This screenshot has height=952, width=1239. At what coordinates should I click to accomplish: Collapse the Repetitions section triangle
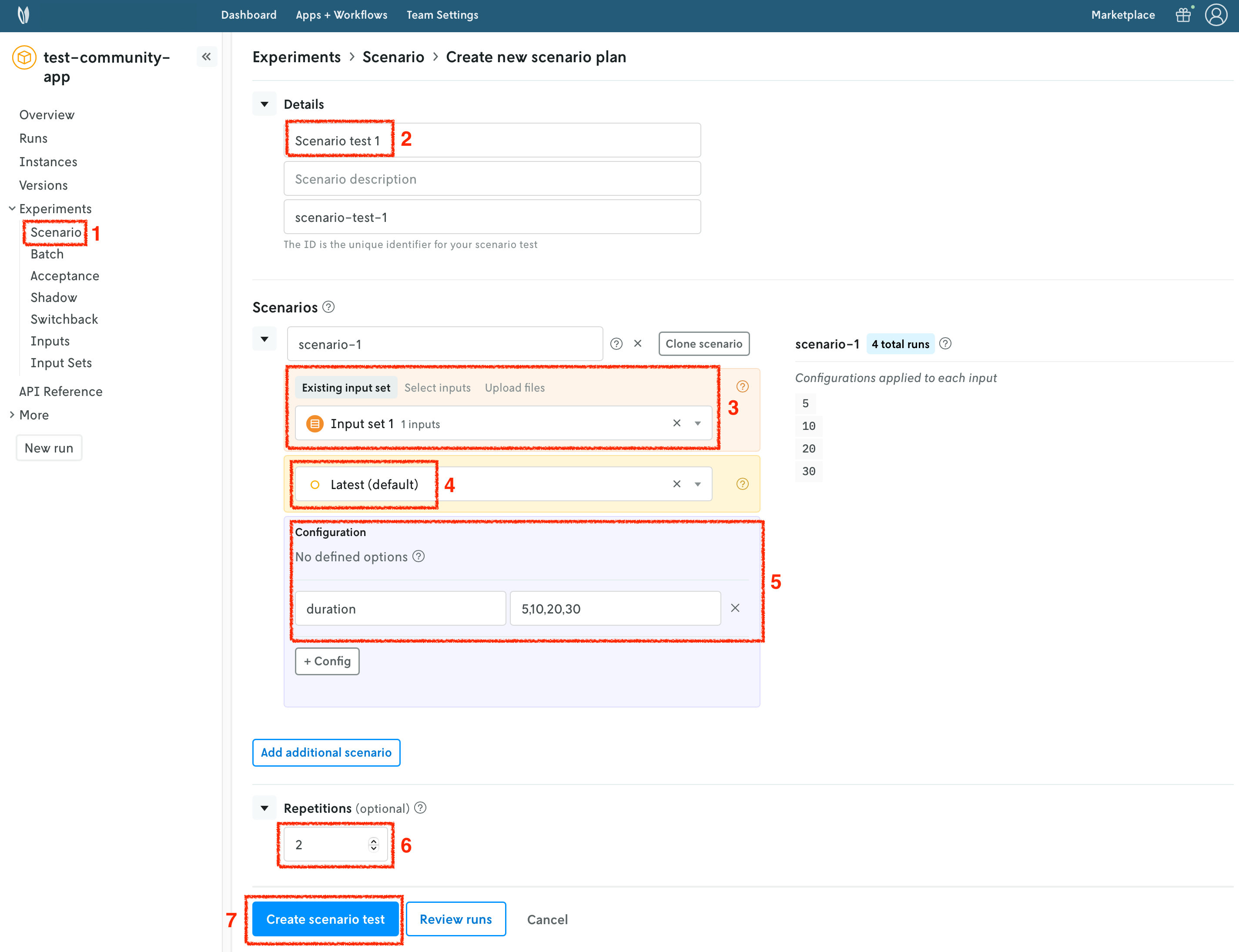coord(264,808)
